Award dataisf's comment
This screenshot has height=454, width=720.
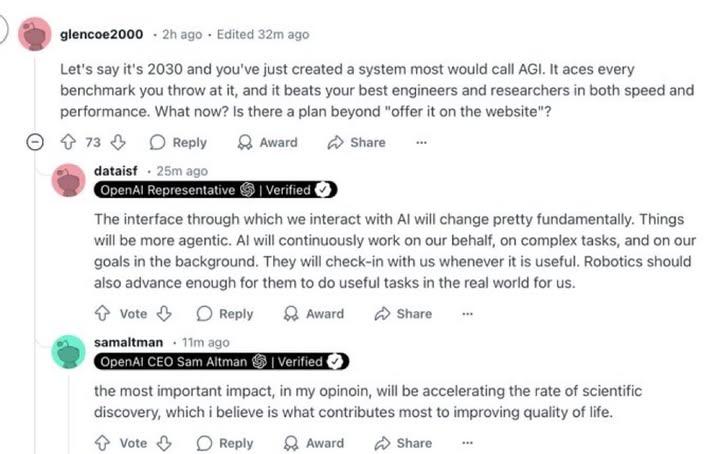pos(314,313)
